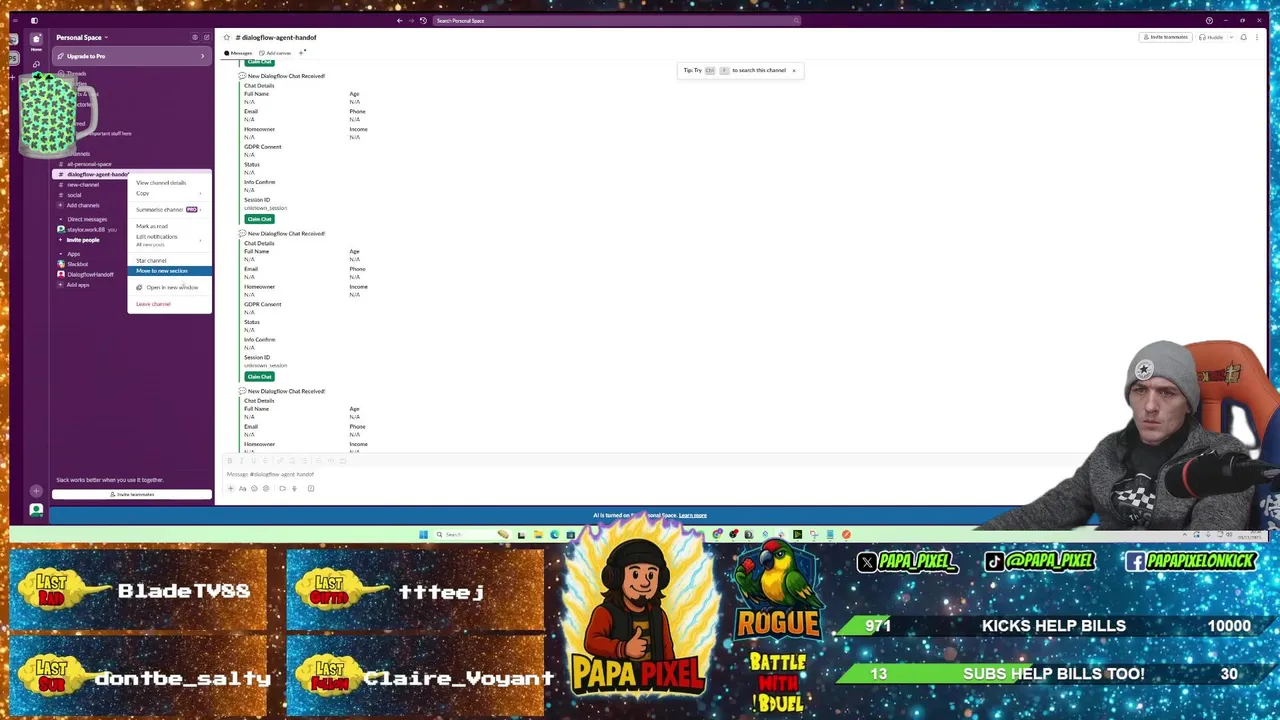Expand the Huddle options dropdown arrow
This screenshot has width=1280, height=720.
(x=1231, y=37)
